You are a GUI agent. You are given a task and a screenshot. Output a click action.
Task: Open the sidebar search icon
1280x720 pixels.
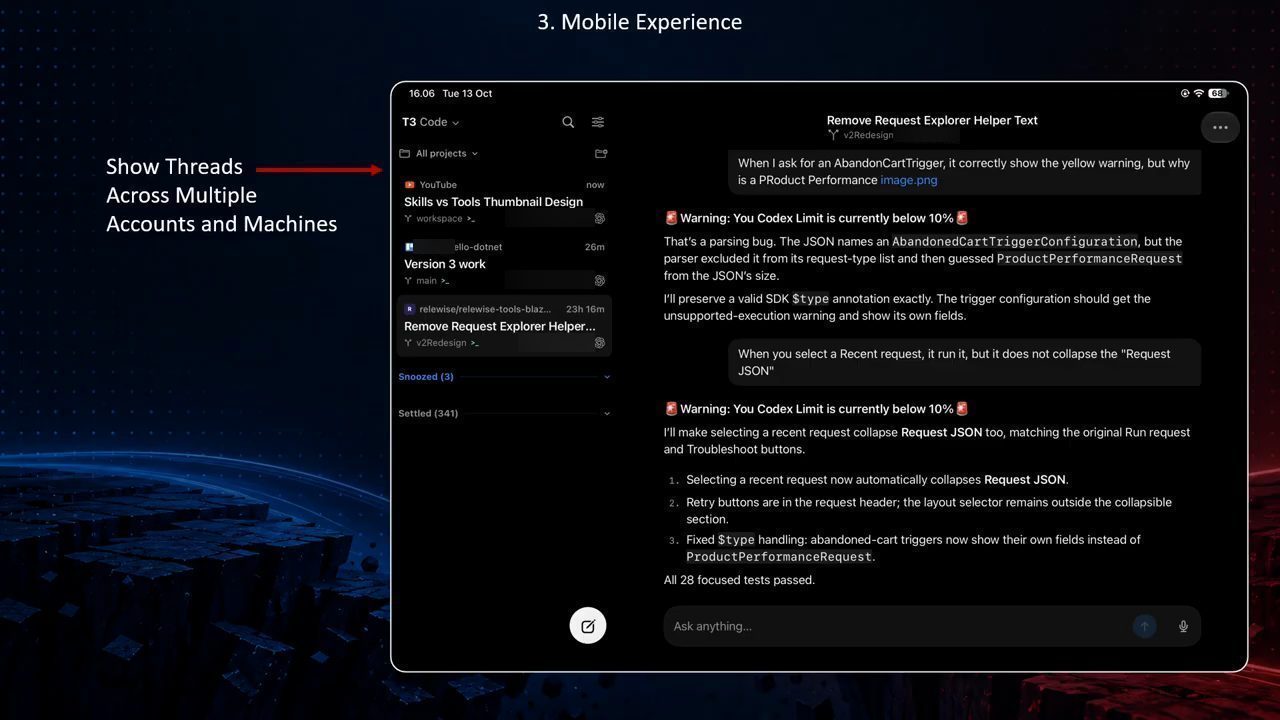(x=568, y=122)
